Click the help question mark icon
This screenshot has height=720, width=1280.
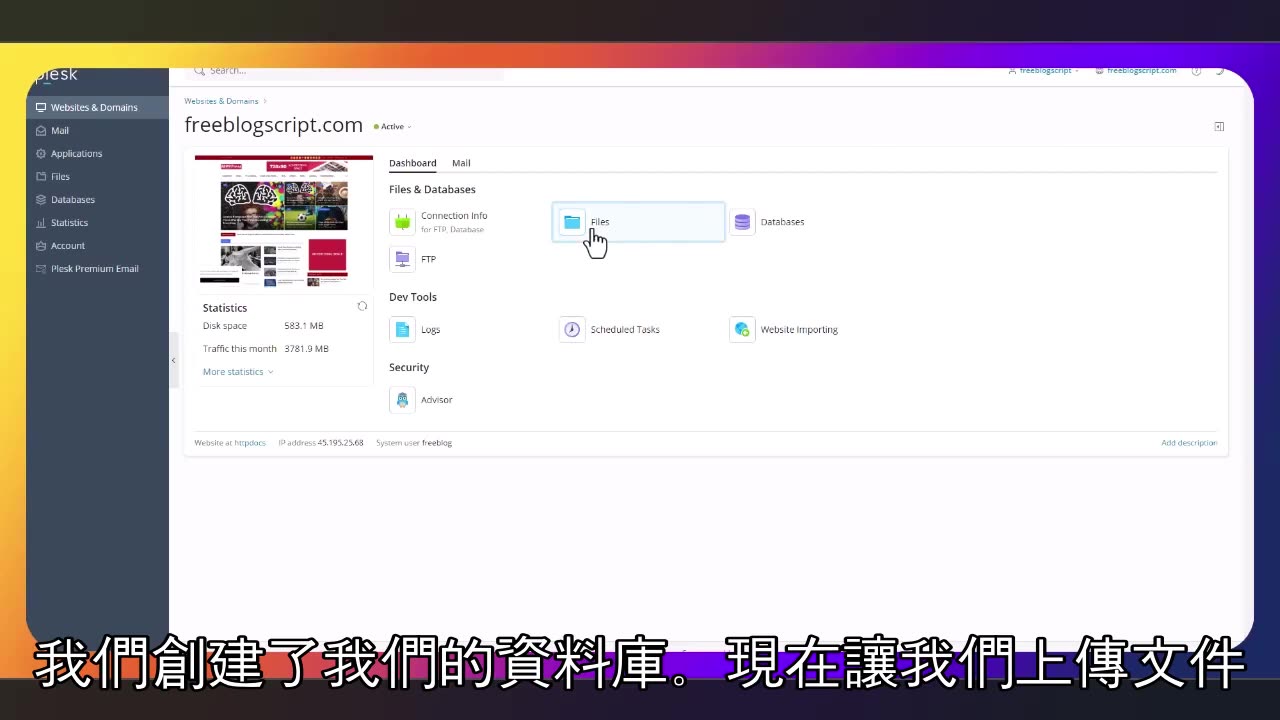(x=1196, y=71)
